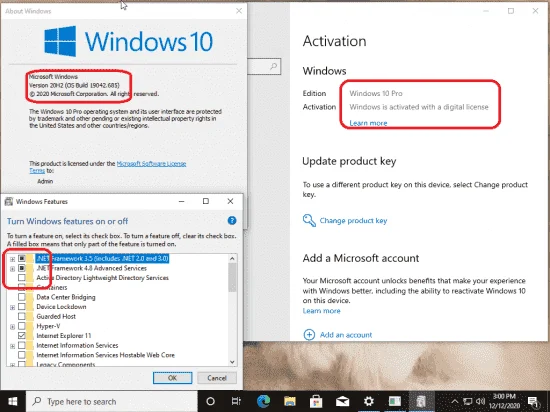The width and height of the screenshot is (550, 412).
Task: Click the Windows Features taskbar button
Action: (421, 401)
